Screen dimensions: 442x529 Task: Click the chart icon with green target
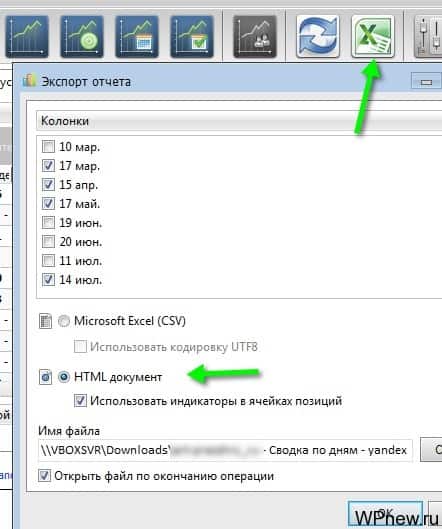82,36
